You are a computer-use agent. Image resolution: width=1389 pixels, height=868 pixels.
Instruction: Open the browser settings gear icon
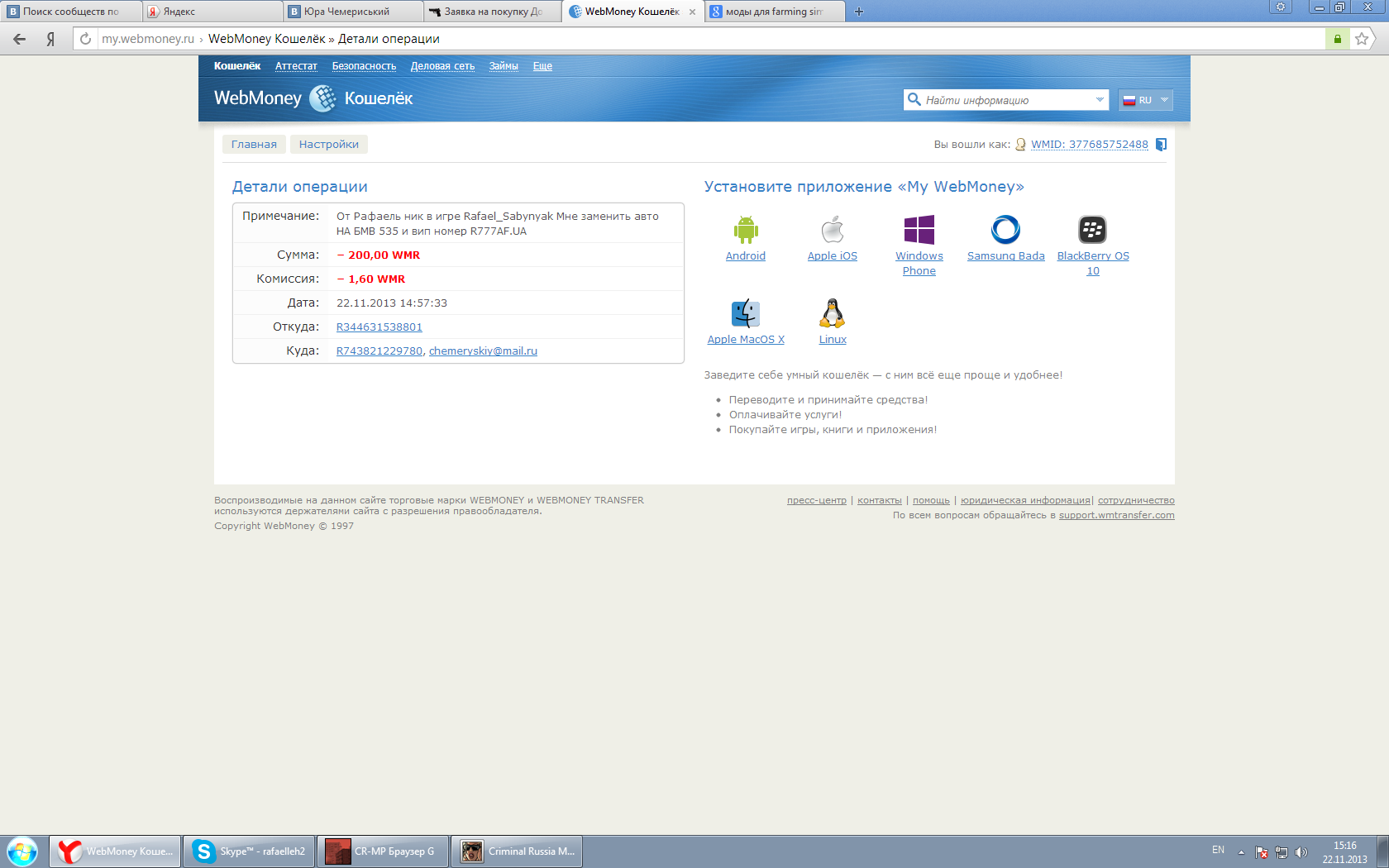click(x=1281, y=7)
